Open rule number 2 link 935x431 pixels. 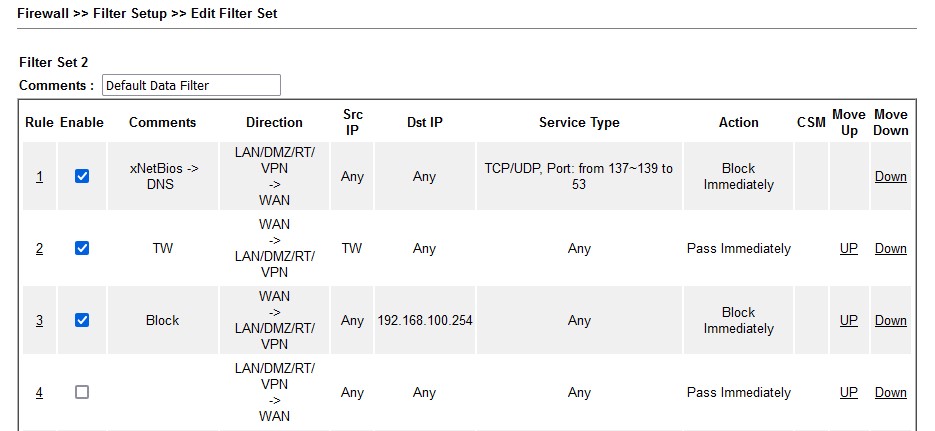tap(40, 249)
